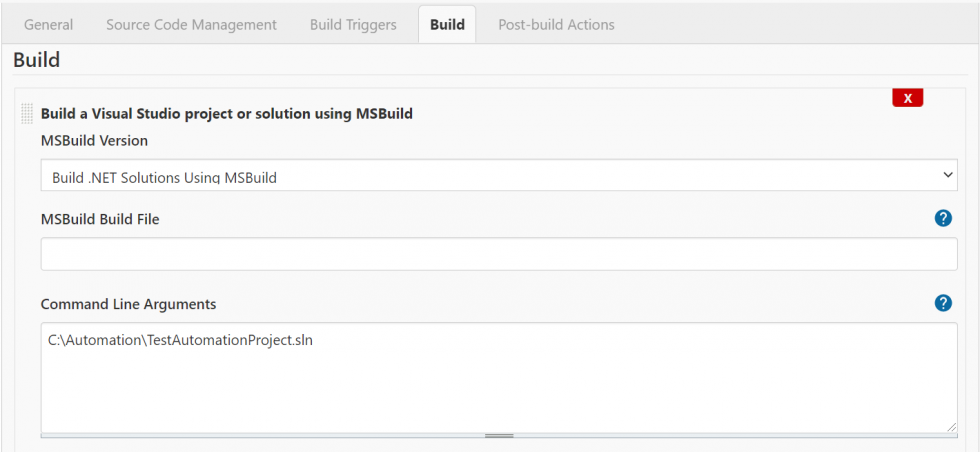
Task: Open help for Command Line Arguments
Action: (942, 303)
